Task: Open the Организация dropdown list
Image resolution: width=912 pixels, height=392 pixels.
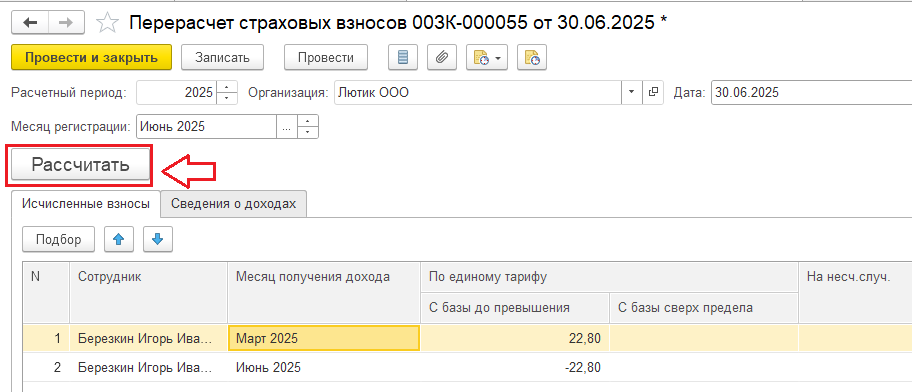Action: [631, 92]
